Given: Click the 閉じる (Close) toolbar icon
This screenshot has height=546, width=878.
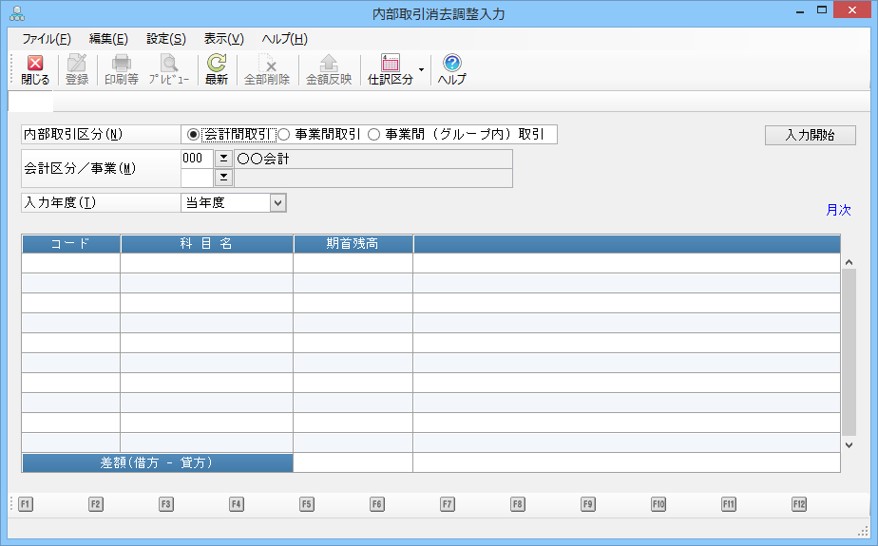Looking at the screenshot, I should click(x=35, y=69).
